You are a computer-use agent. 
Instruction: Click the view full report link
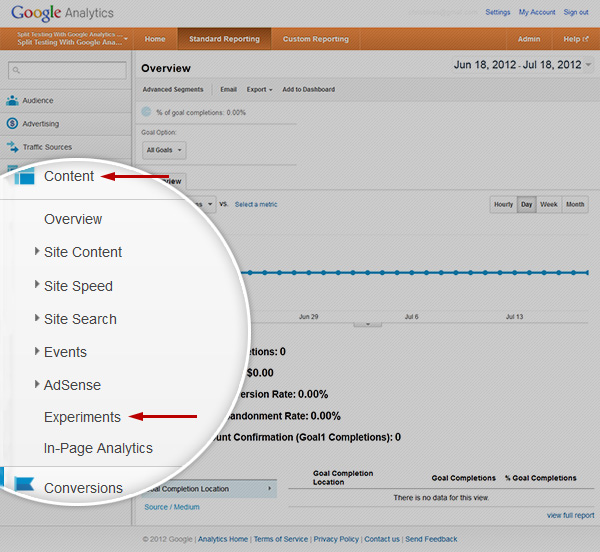tap(571, 515)
